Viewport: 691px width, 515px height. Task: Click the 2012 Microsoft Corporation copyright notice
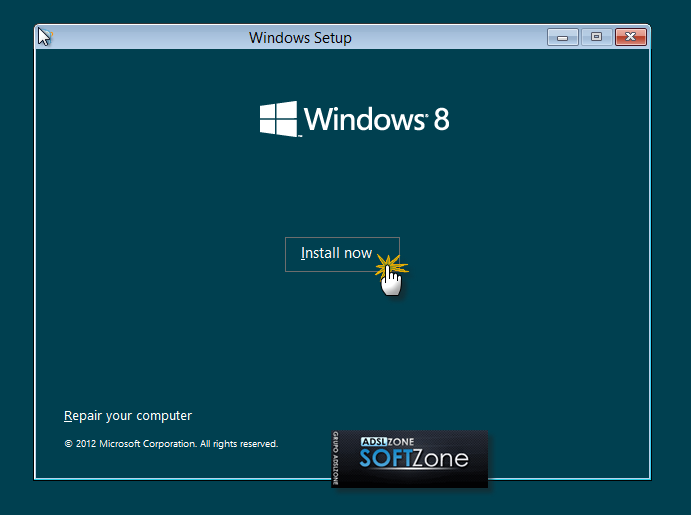130,443
